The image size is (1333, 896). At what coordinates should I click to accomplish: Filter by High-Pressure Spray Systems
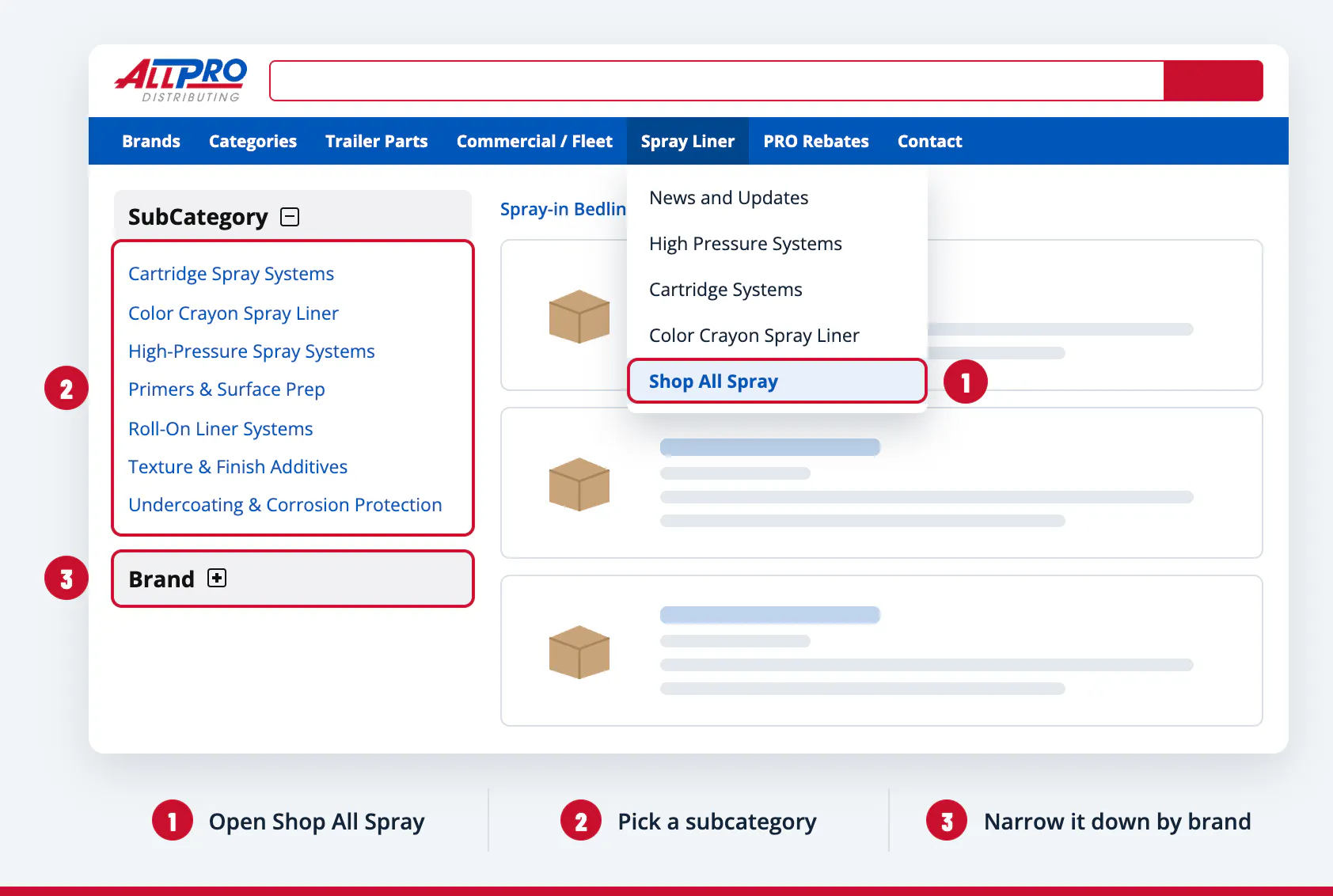click(x=252, y=351)
